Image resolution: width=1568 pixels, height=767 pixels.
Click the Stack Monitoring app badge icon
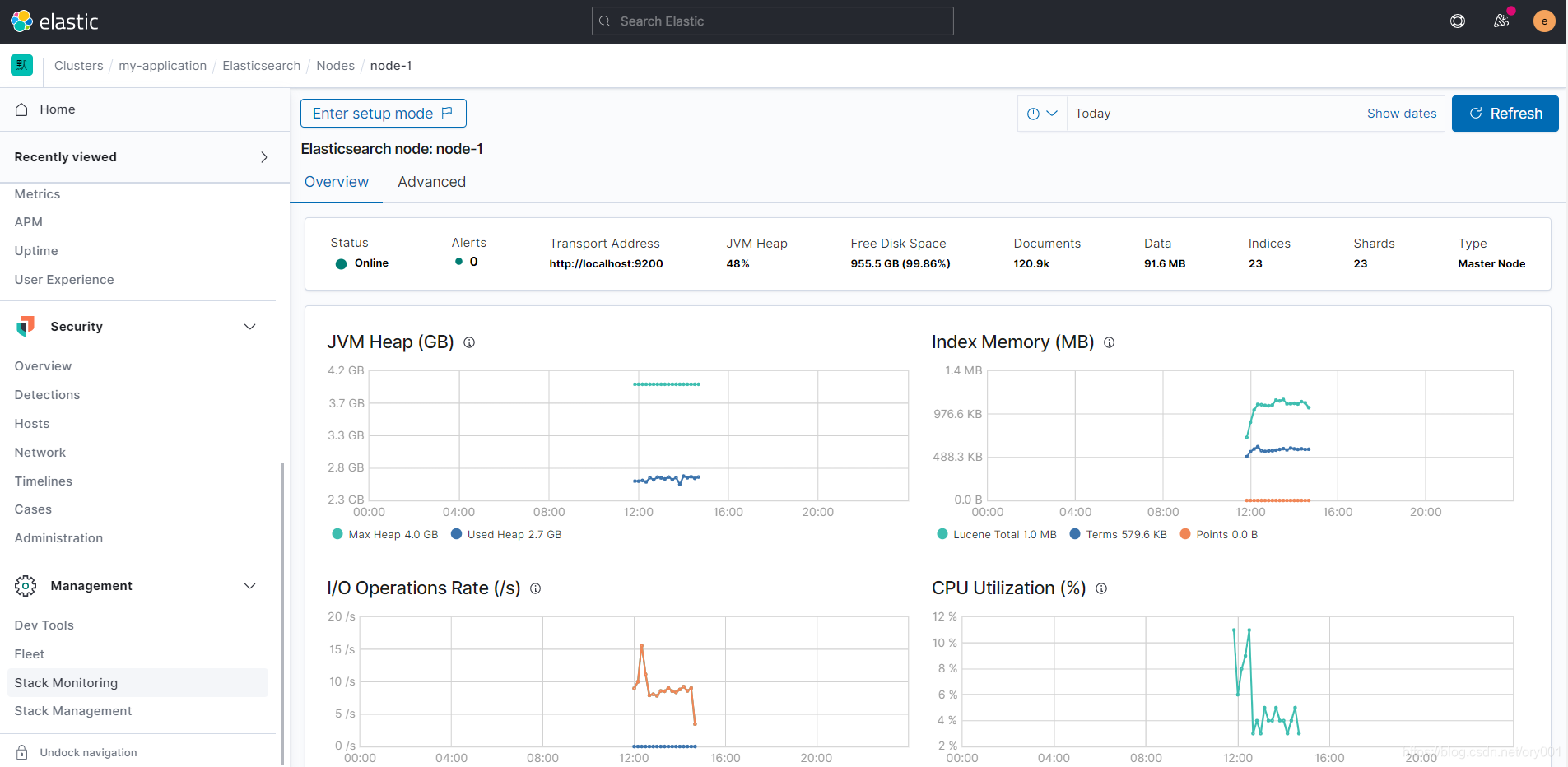point(21,65)
